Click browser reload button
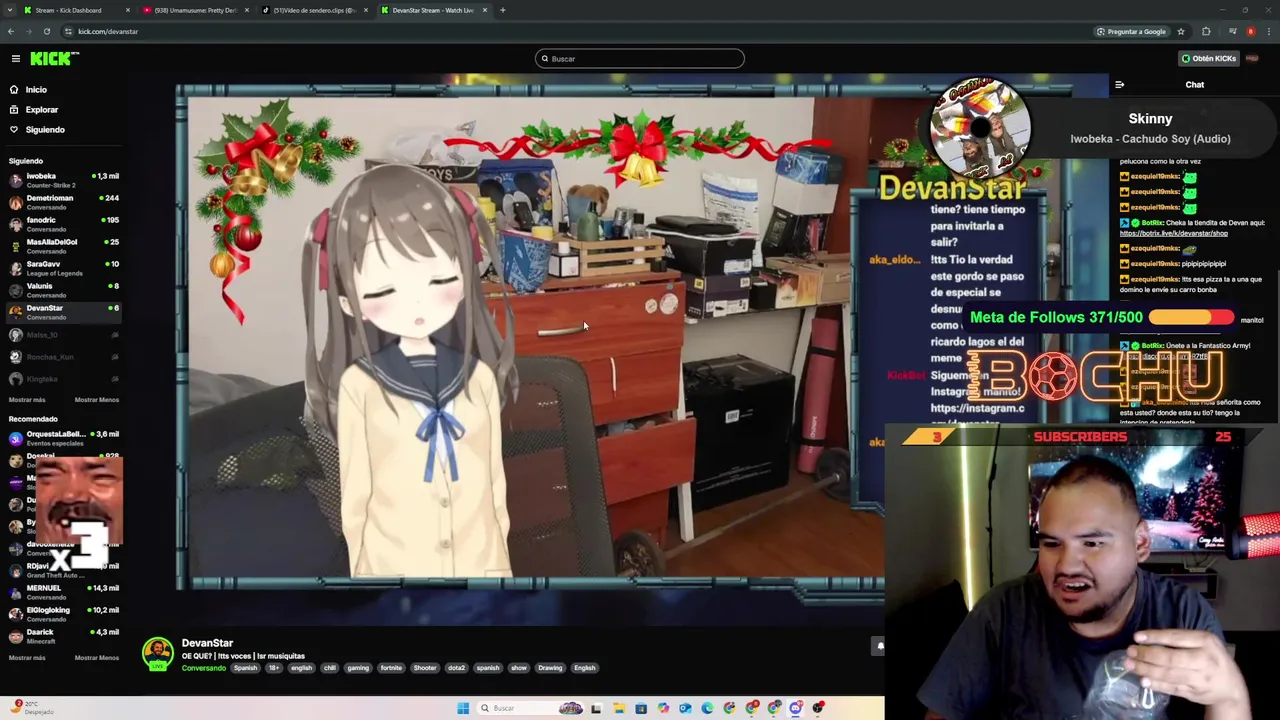The image size is (1280, 720). (46, 31)
